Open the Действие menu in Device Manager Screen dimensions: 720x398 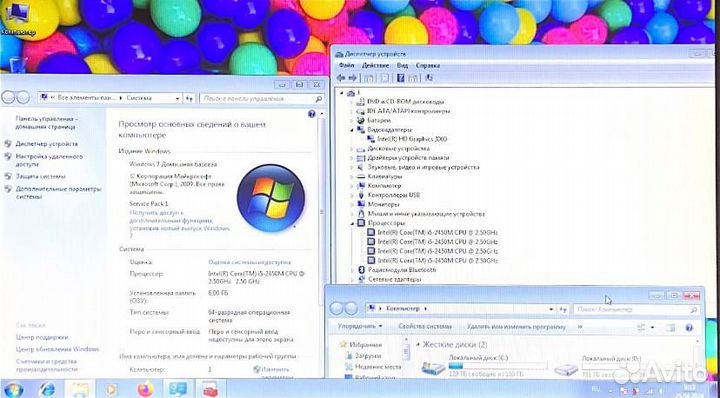pos(375,66)
